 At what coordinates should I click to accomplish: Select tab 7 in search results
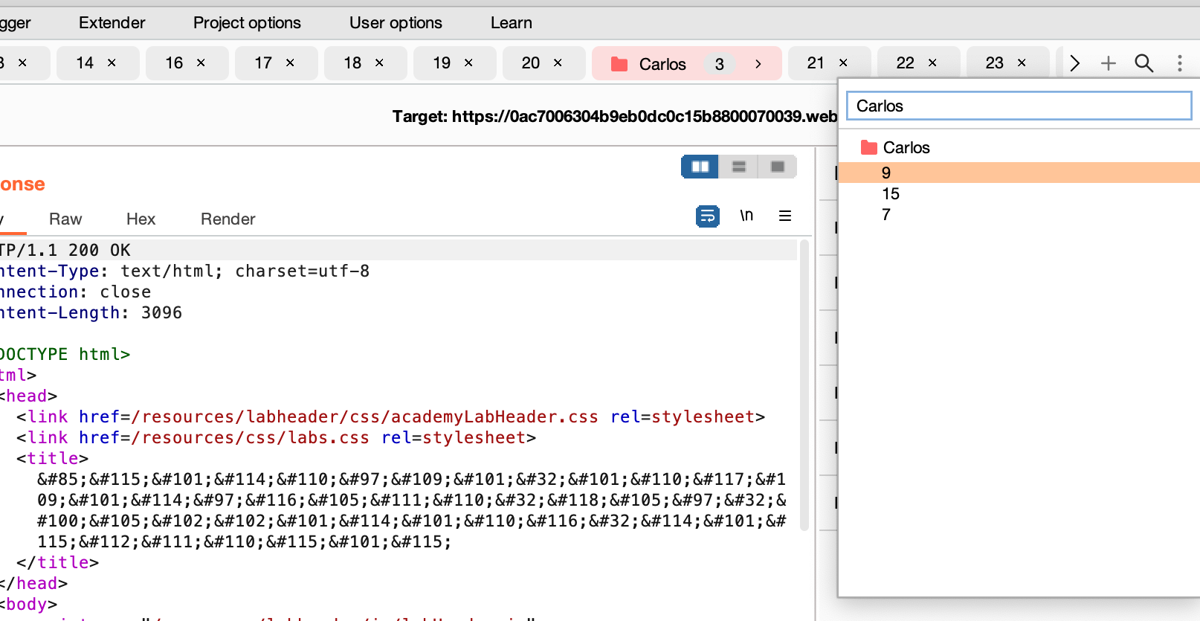(x=1019, y=214)
